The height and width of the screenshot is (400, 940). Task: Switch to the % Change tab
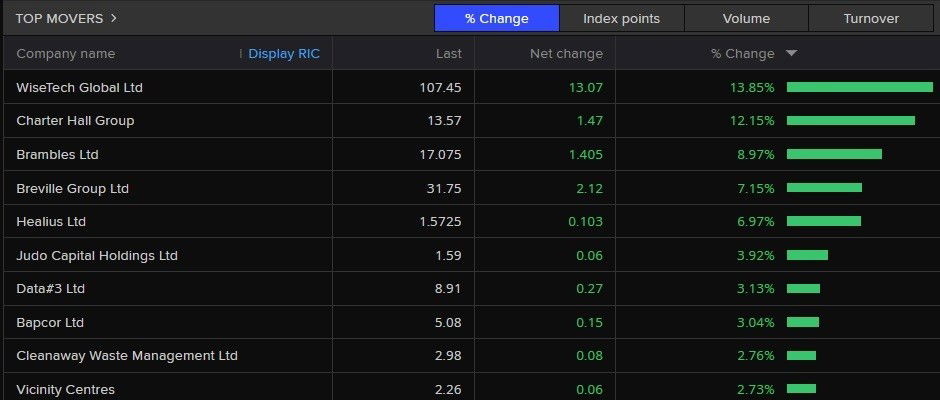[496, 18]
